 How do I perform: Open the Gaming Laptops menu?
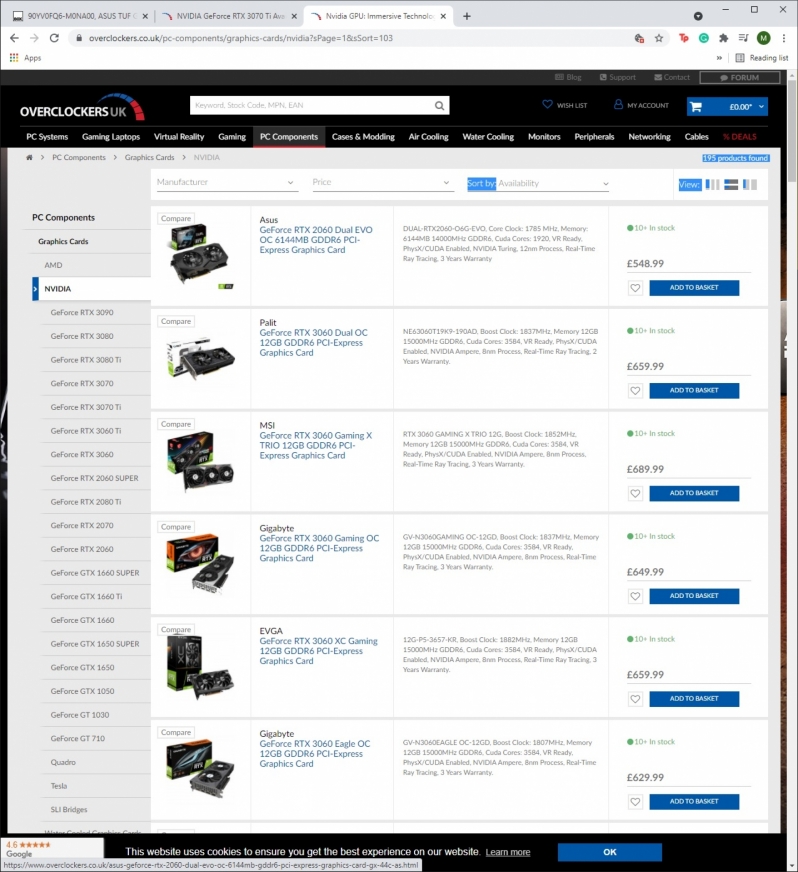click(111, 137)
